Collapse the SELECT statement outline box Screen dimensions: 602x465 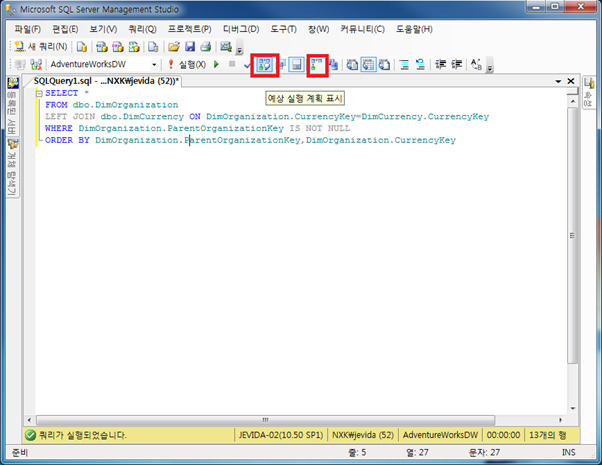pyautogui.click(x=39, y=93)
